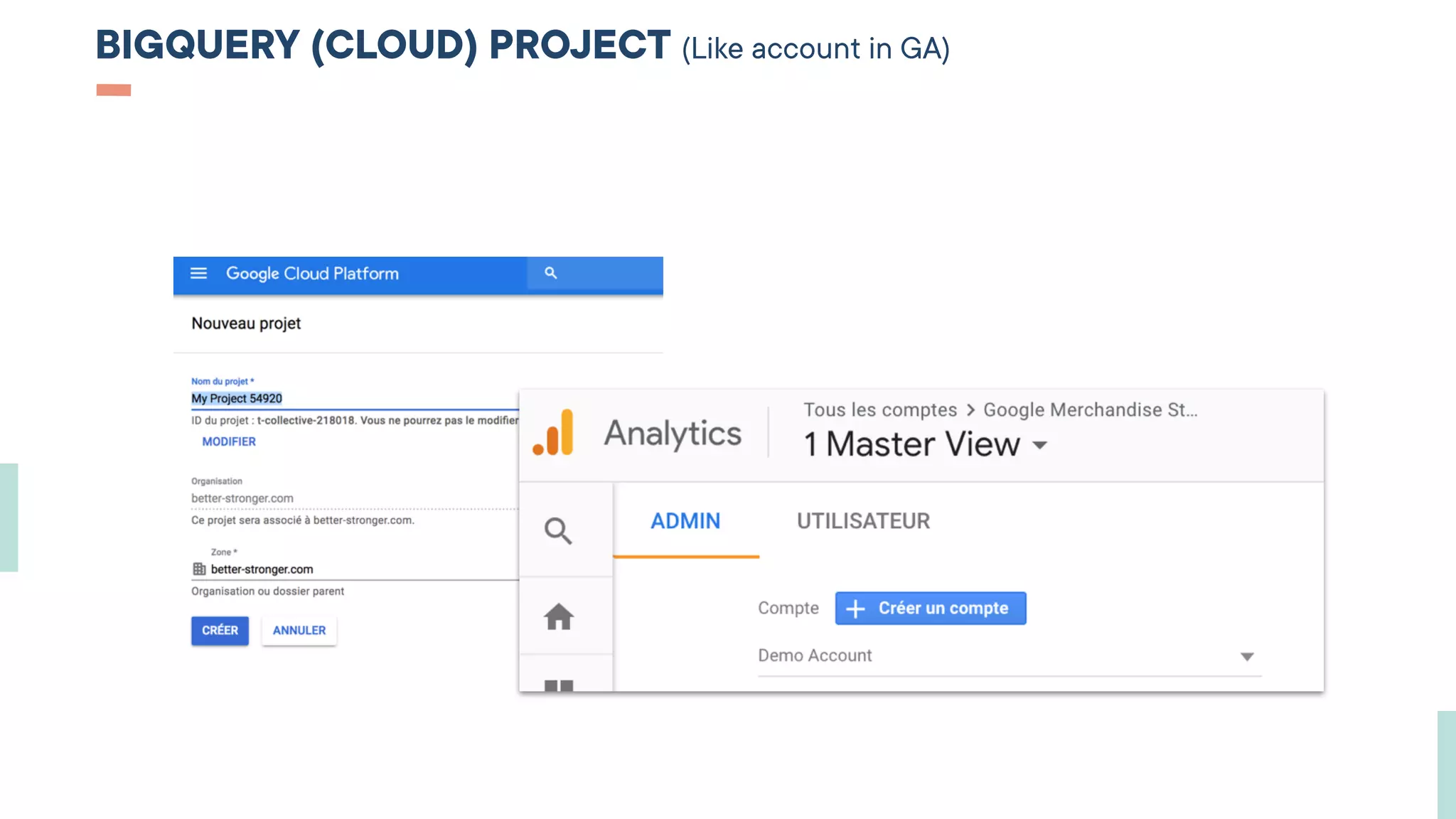Open the Google Cloud Platform hamburger menu
The image size is (1456, 819).
[x=198, y=274]
